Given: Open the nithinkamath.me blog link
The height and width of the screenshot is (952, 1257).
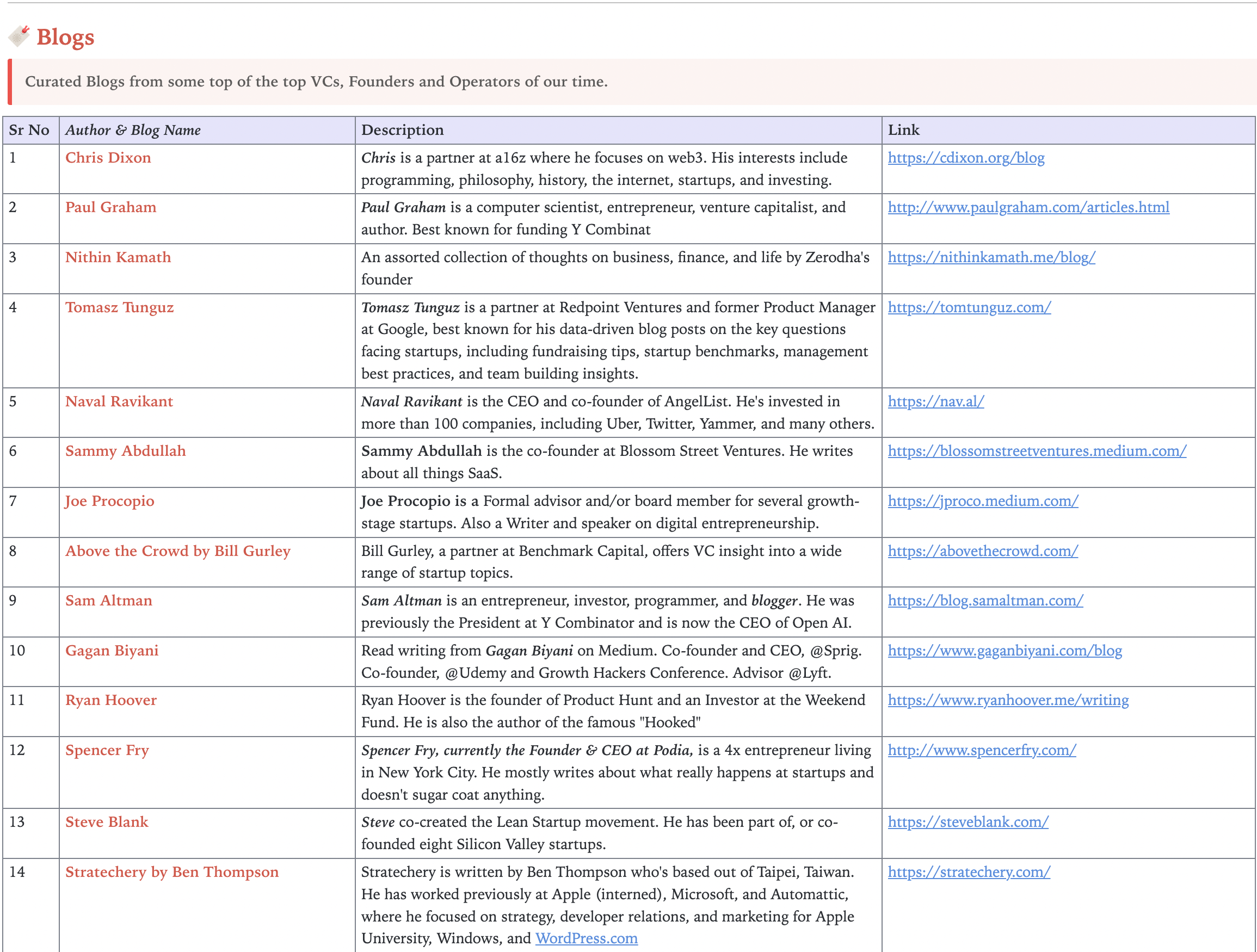Looking at the screenshot, I should [991, 257].
